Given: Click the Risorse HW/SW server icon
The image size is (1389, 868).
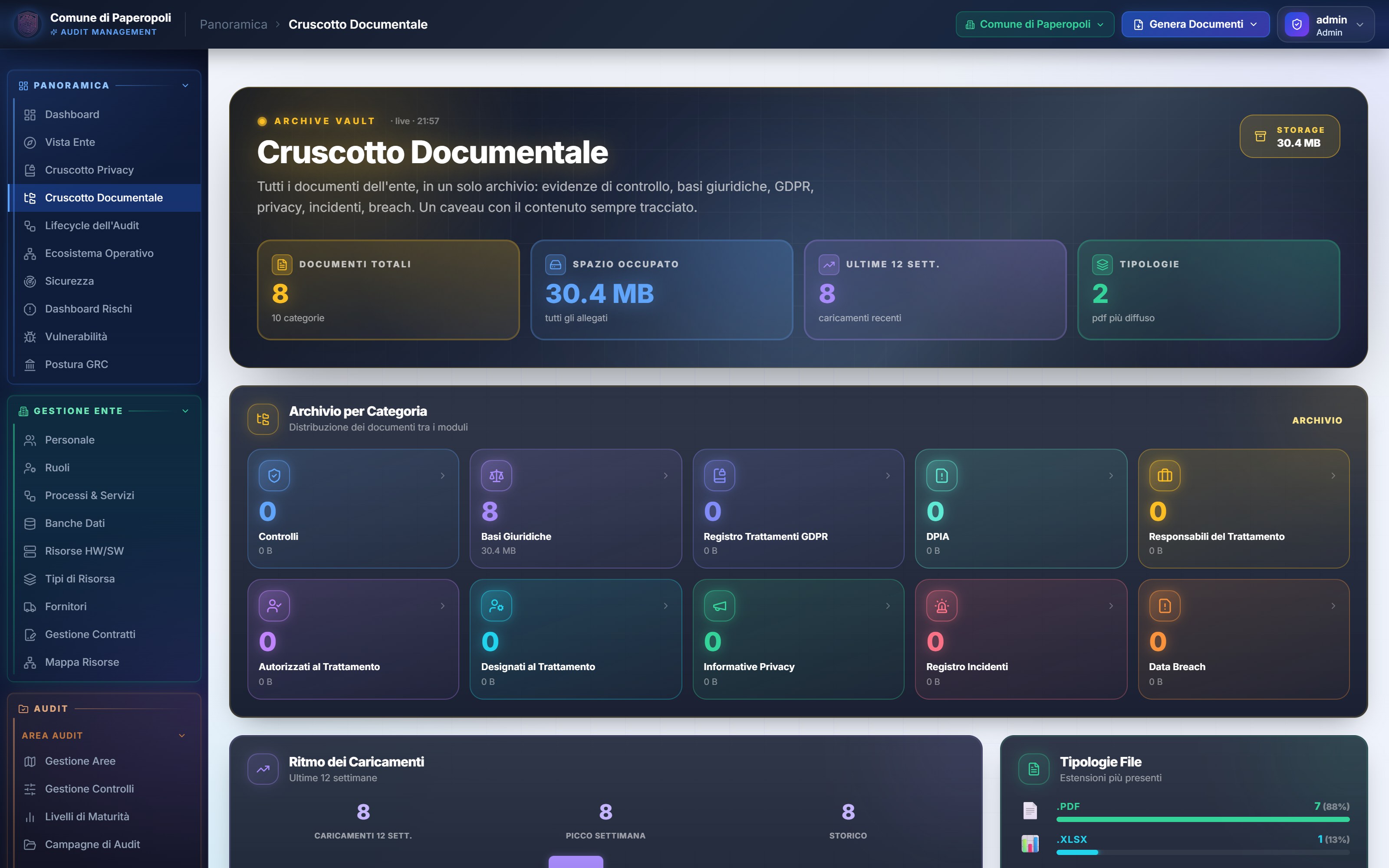Looking at the screenshot, I should click(30, 551).
